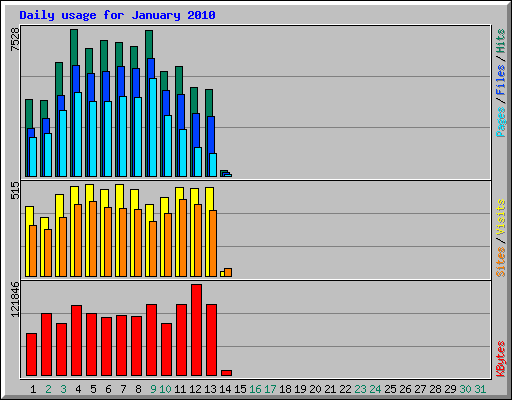Click day 14 on the x-axis
This screenshot has width=512, height=400.
coord(225,389)
